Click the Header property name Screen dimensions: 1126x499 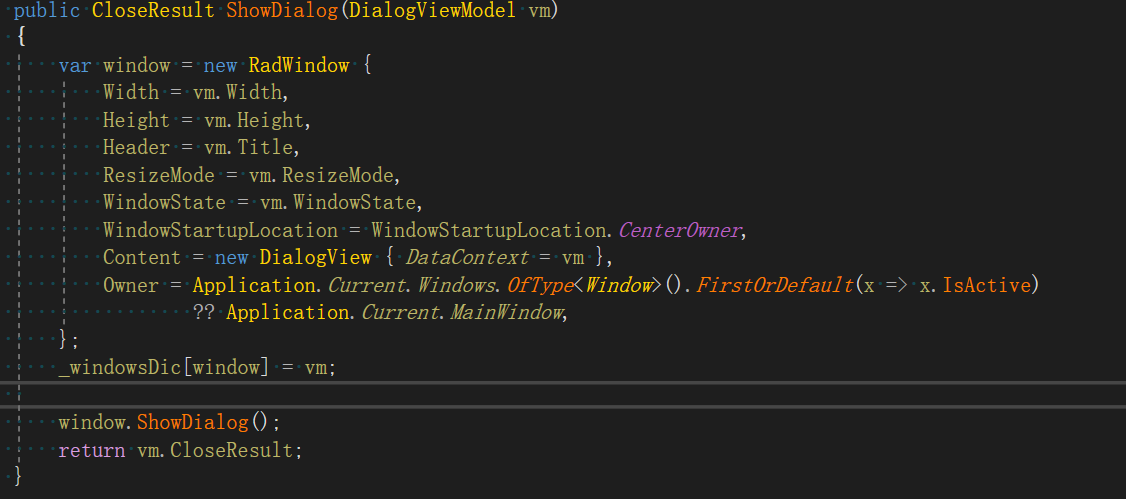[x=137, y=148]
